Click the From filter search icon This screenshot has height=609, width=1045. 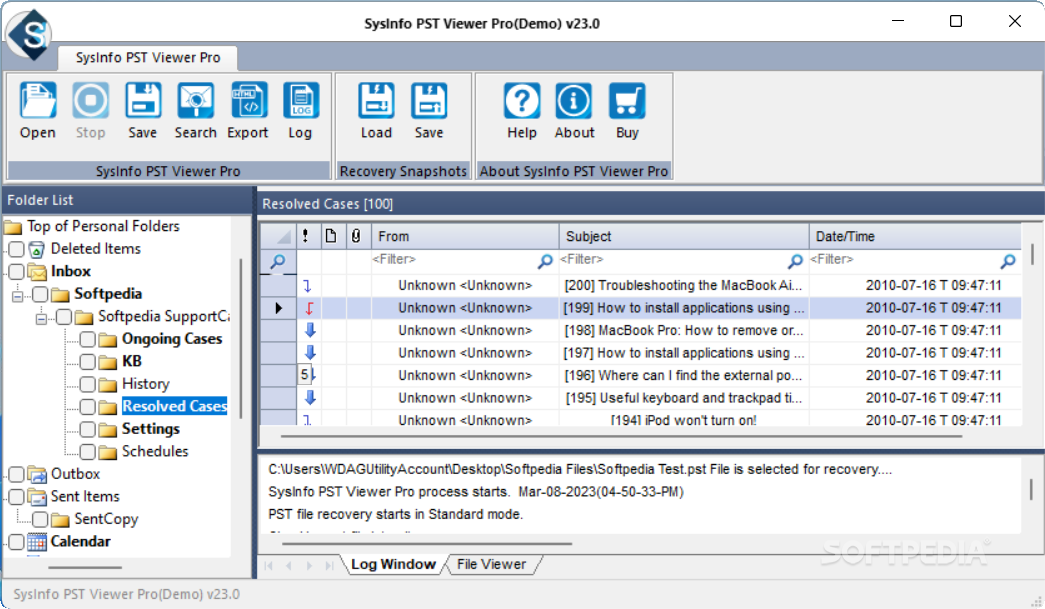[545, 261]
